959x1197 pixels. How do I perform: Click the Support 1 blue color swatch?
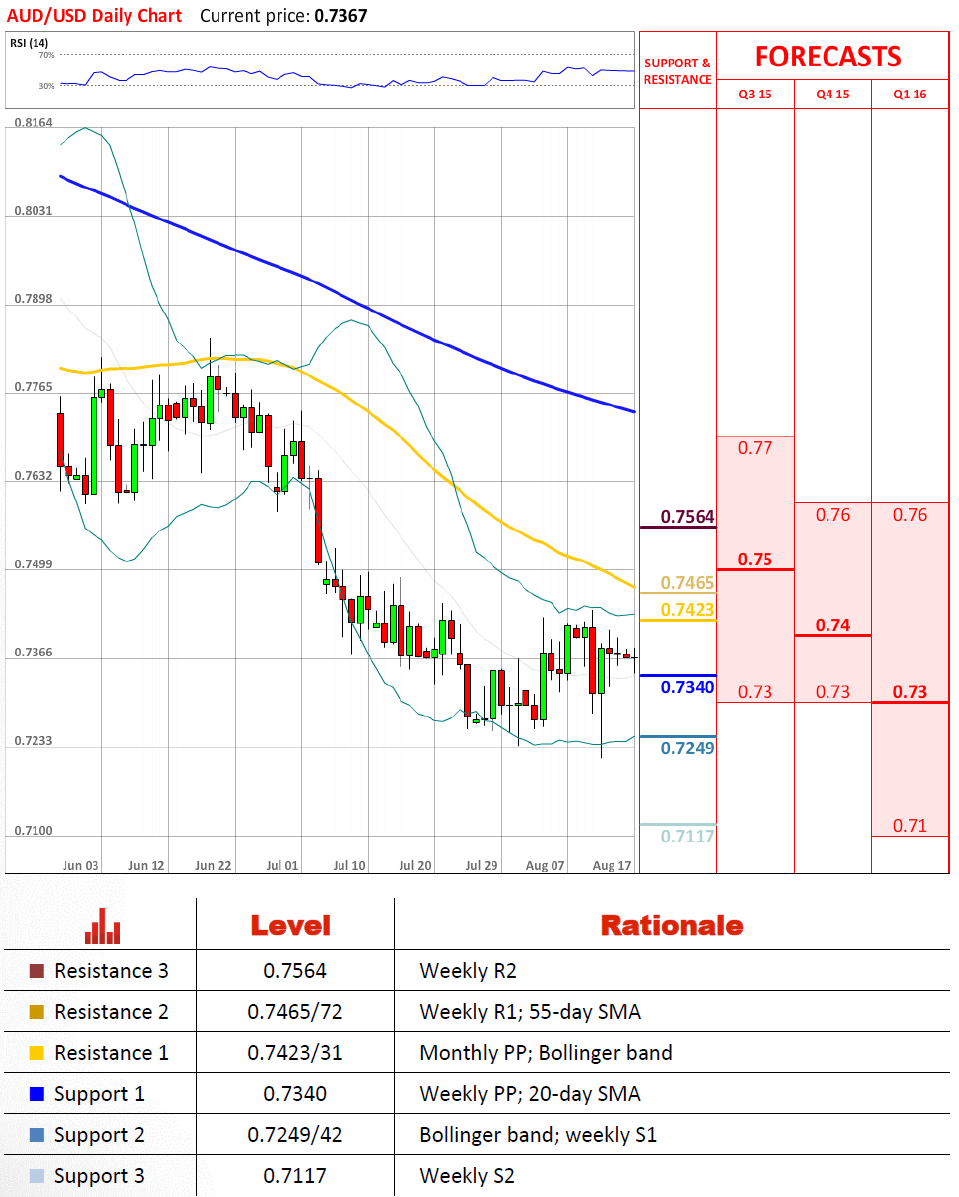tap(37, 1094)
